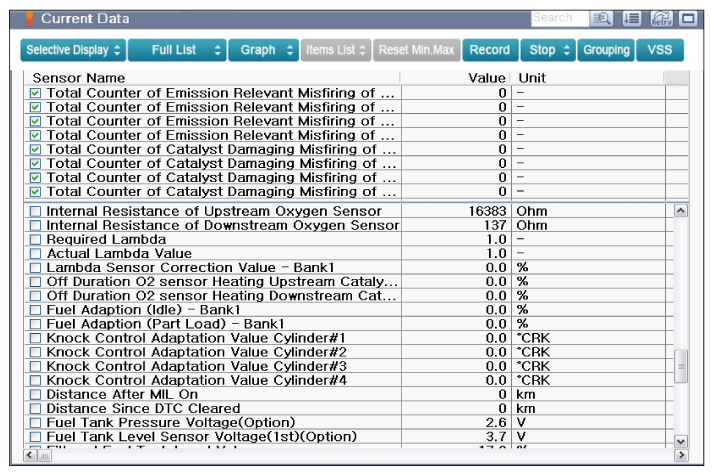The width and height of the screenshot is (714, 475).
Task: Open the Full List dropdown
Action: tap(178, 50)
